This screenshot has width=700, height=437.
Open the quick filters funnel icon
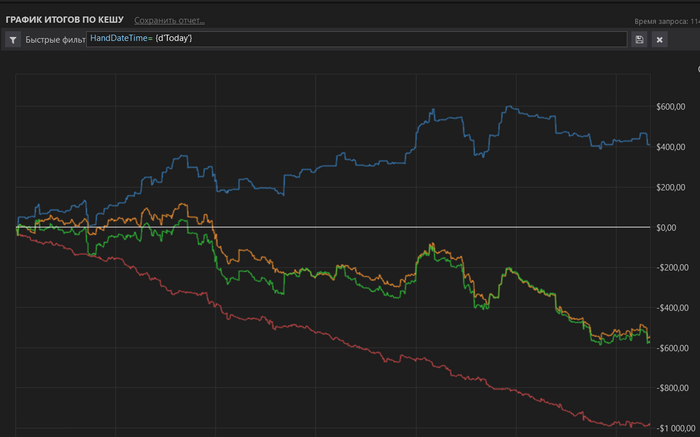[13, 40]
